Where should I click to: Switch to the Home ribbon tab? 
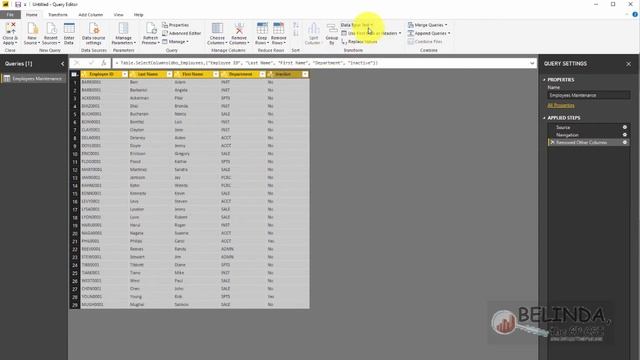click(31, 15)
